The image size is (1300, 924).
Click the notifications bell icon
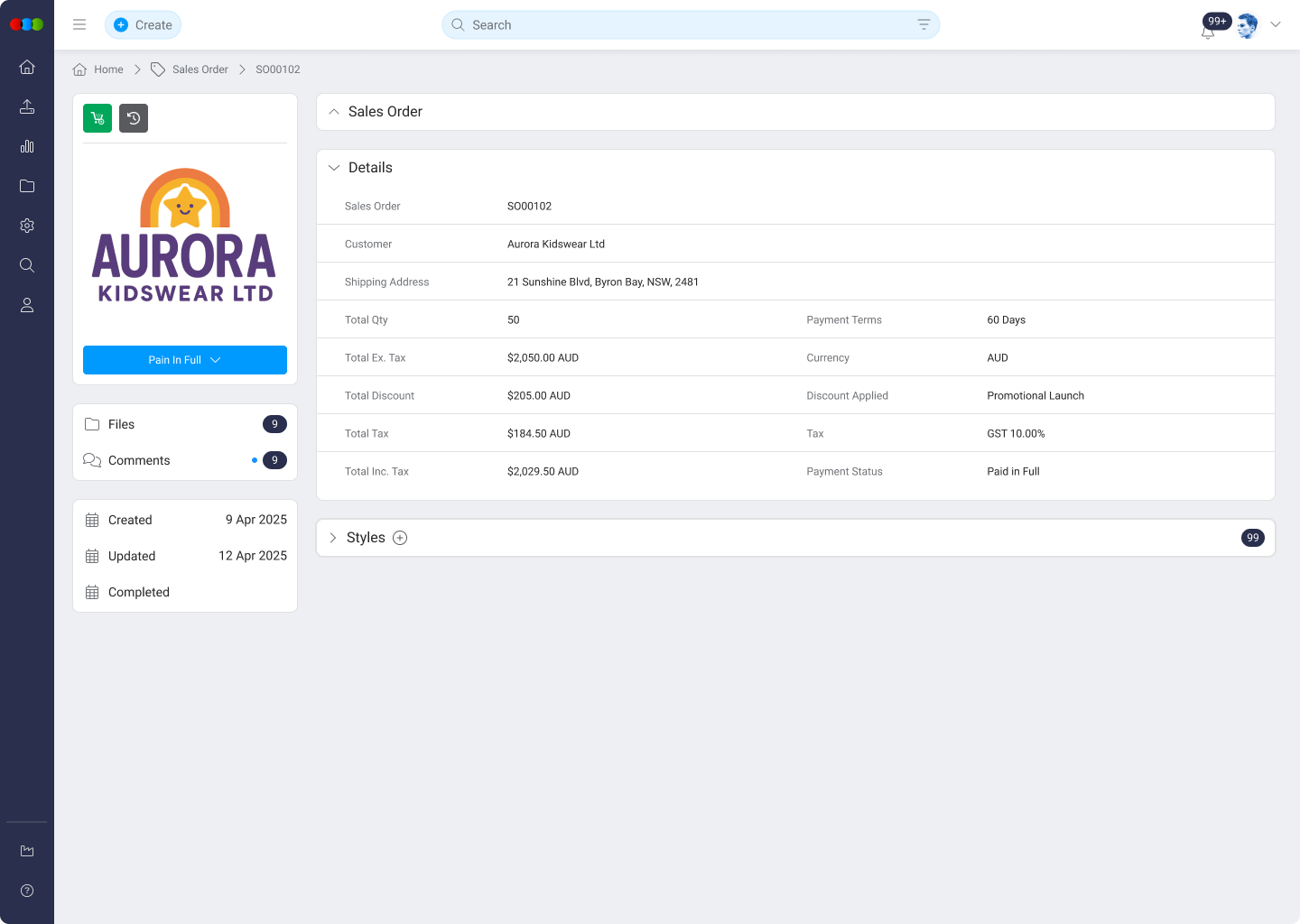[x=1208, y=32]
